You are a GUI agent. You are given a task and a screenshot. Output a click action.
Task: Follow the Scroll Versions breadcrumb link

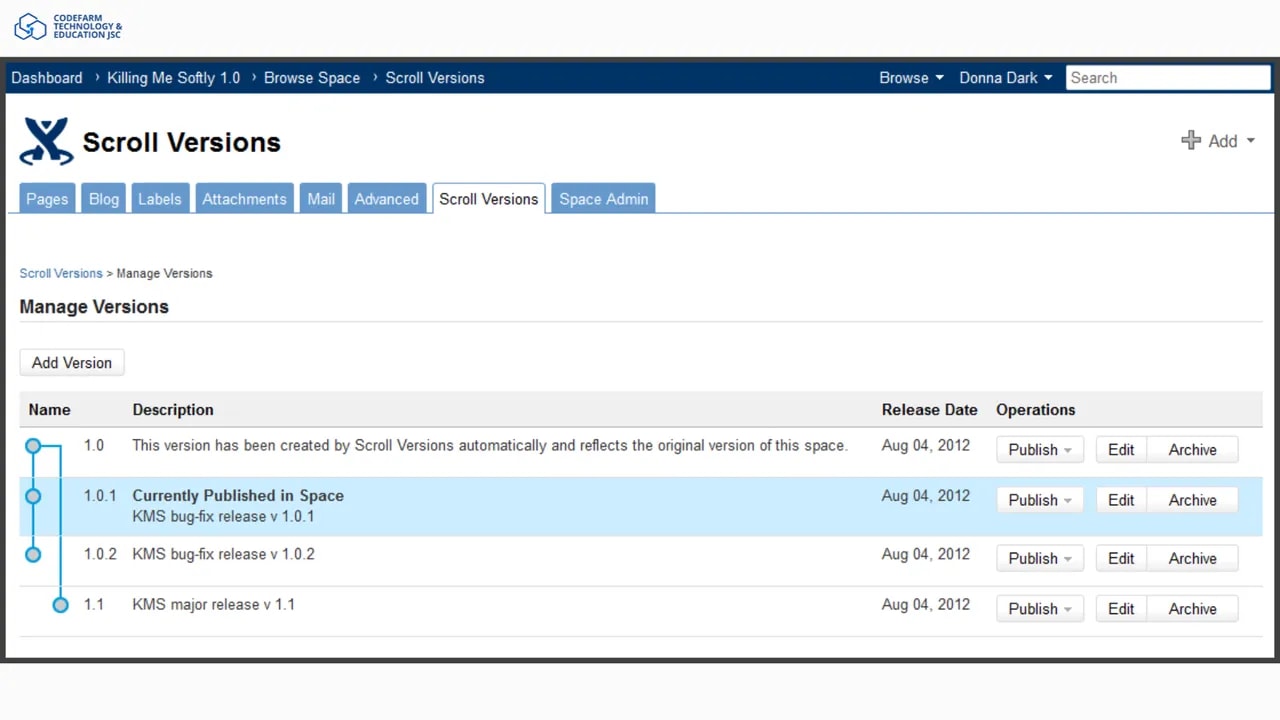(61, 273)
